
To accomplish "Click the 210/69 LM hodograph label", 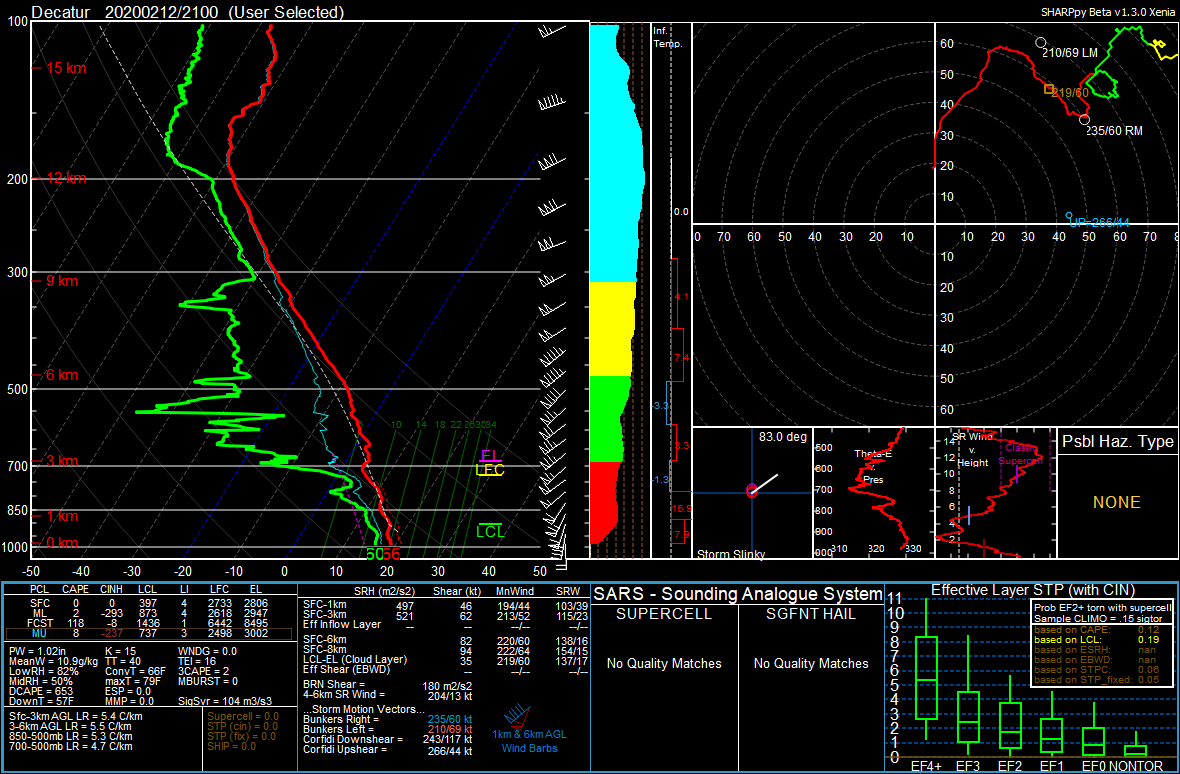I will (x=1070, y=53).
